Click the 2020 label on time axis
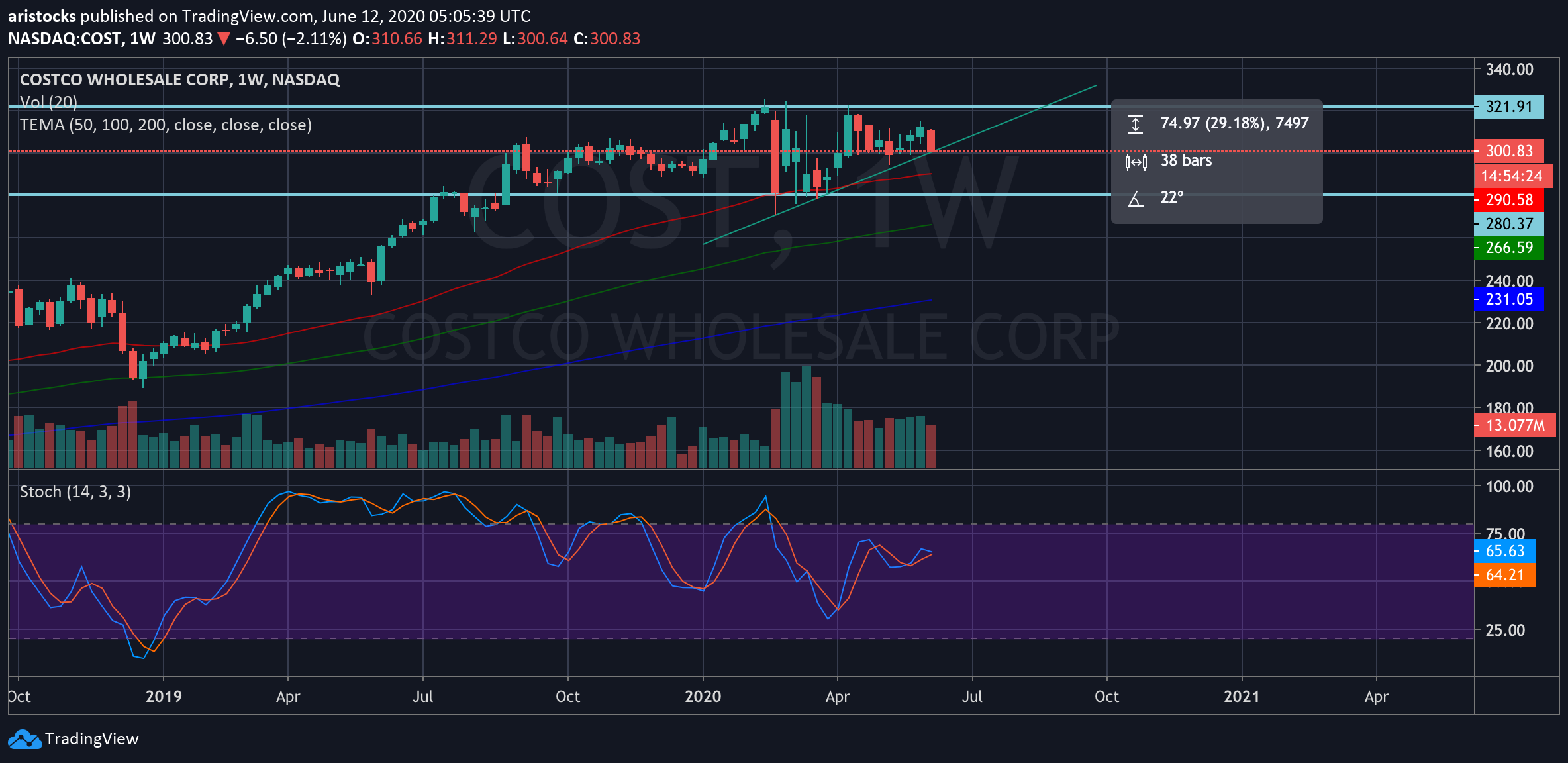Image resolution: width=1568 pixels, height=763 pixels. (x=703, y=697)
